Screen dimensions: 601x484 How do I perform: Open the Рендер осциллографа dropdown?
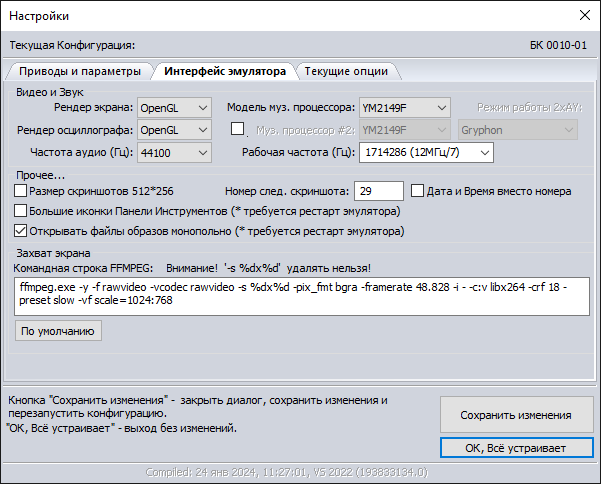tap(174, 130)
